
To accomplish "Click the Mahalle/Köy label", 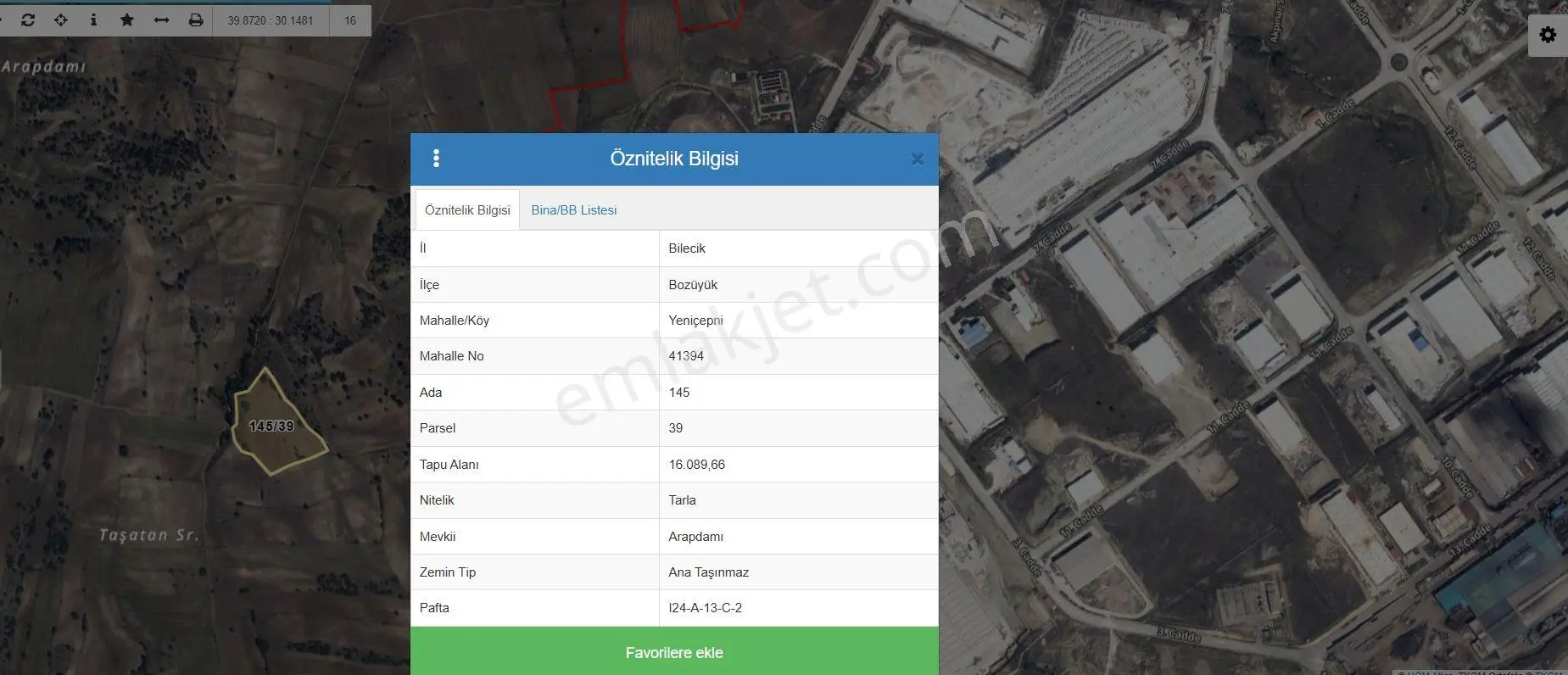I will coord(455,321).
